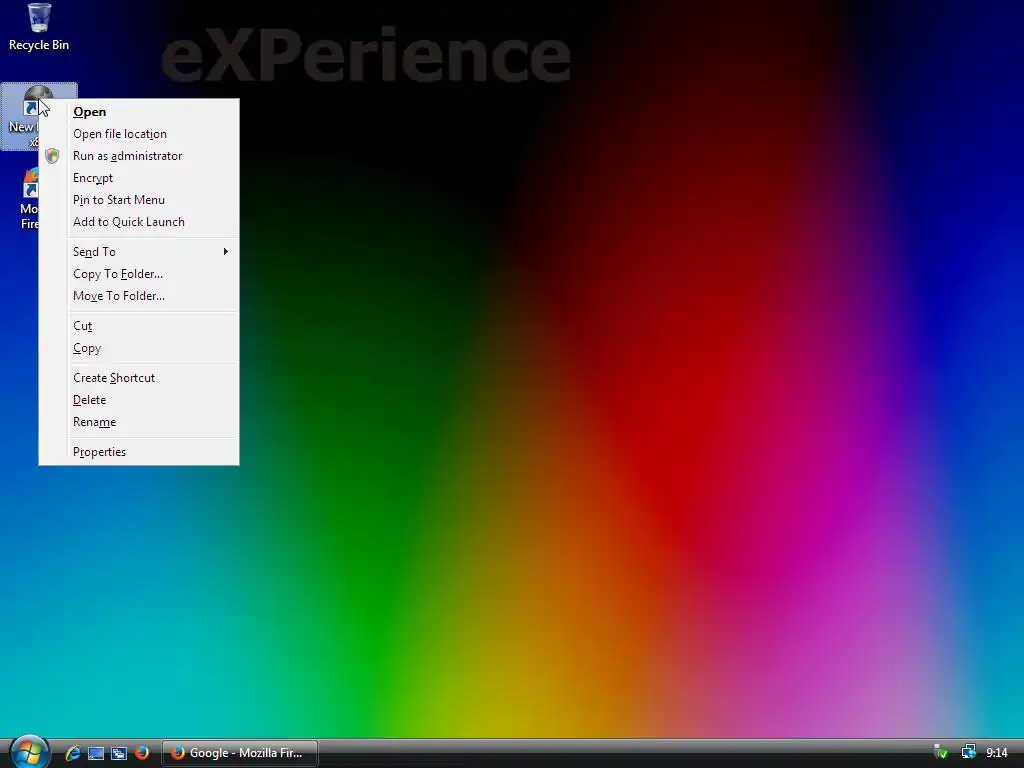
Task: Select Copy To Folder... entry
Action: pyautogui.click(x=139, y=274)
